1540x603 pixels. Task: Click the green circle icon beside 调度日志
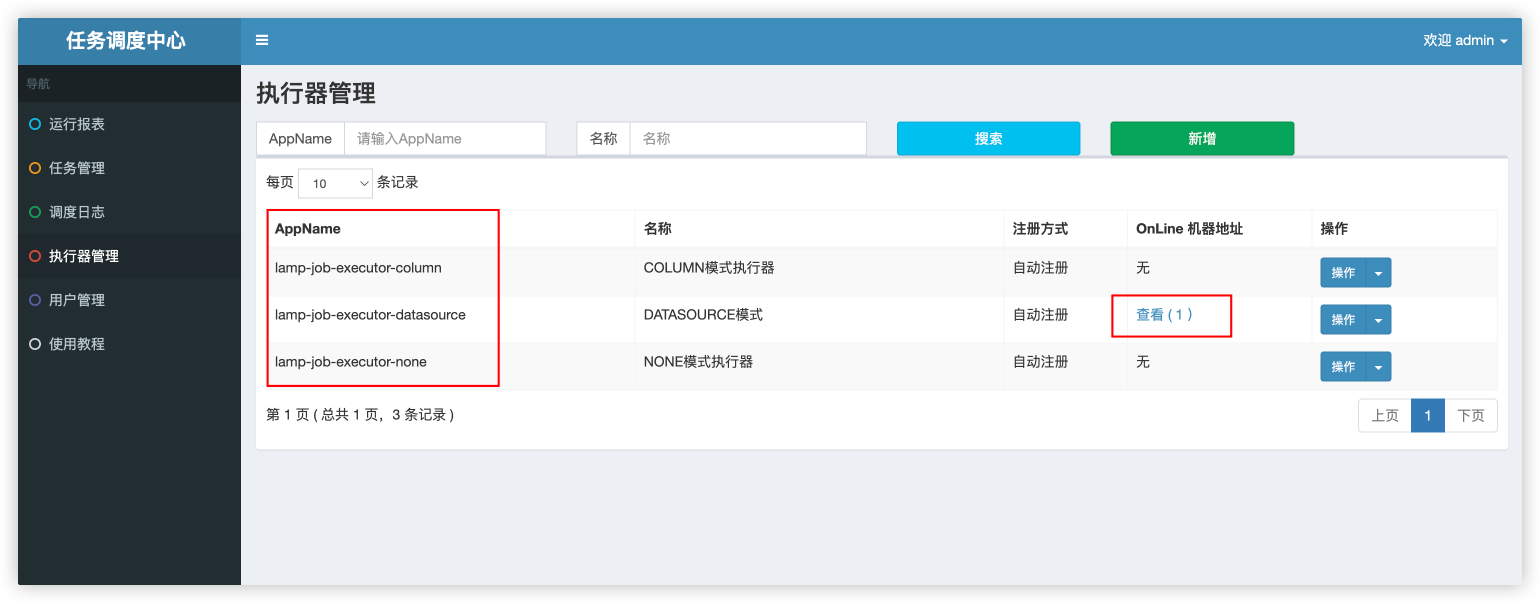click(x=35, y=212)
